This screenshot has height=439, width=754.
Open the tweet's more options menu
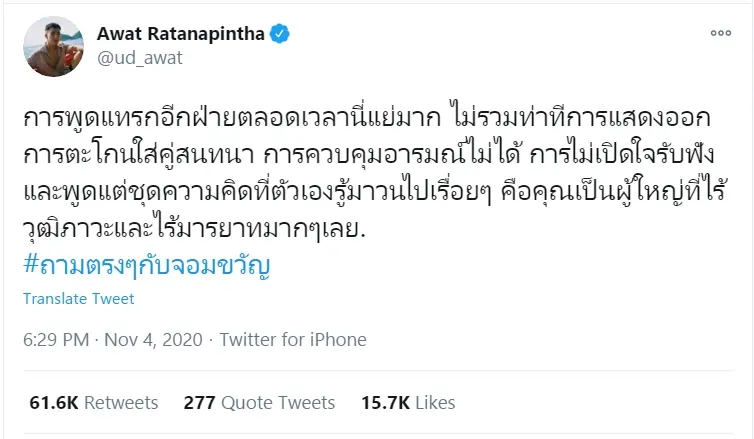pyautogui.click(x=719, y=34)
